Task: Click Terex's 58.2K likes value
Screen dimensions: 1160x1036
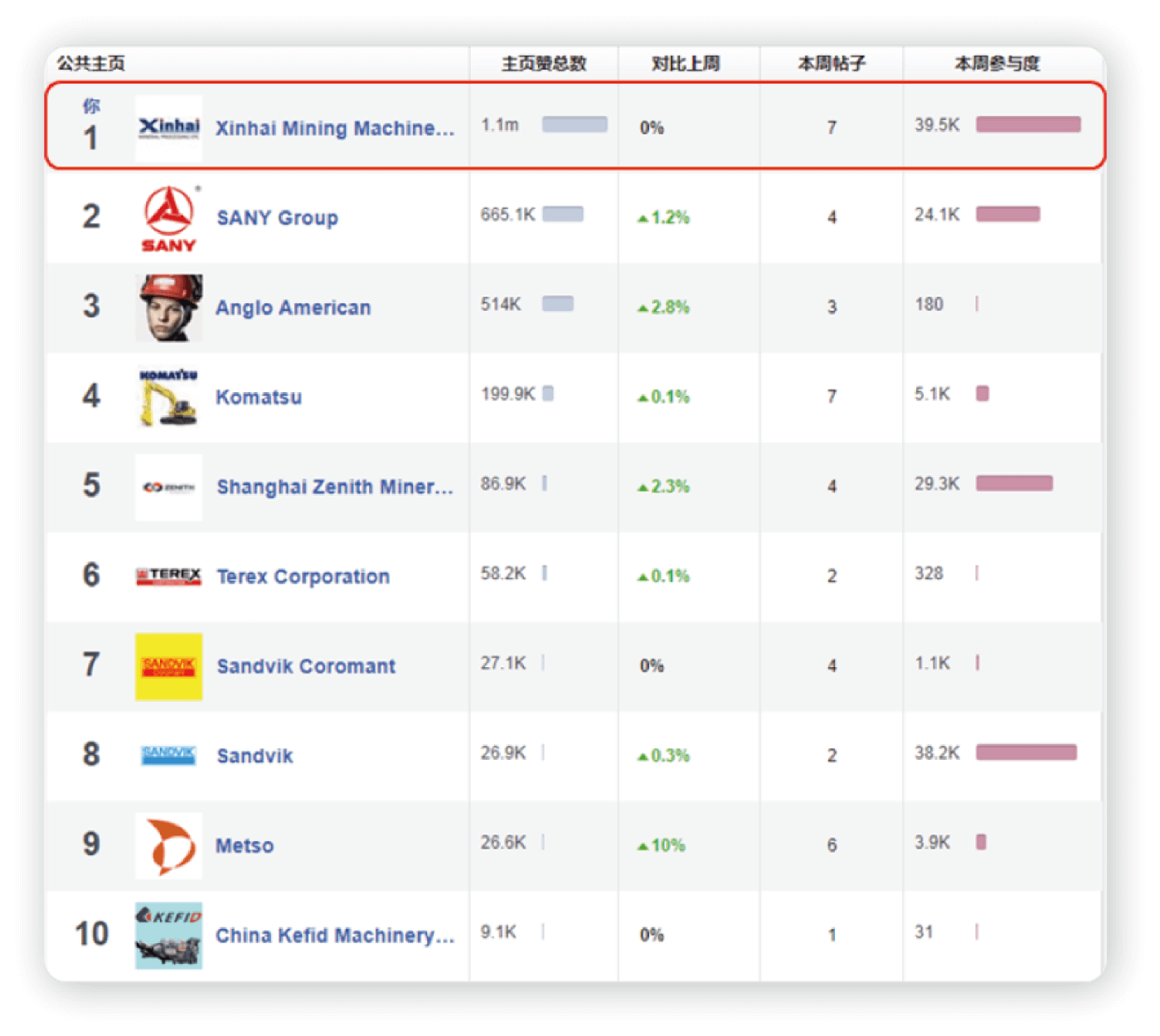Action: pos(503,573)
